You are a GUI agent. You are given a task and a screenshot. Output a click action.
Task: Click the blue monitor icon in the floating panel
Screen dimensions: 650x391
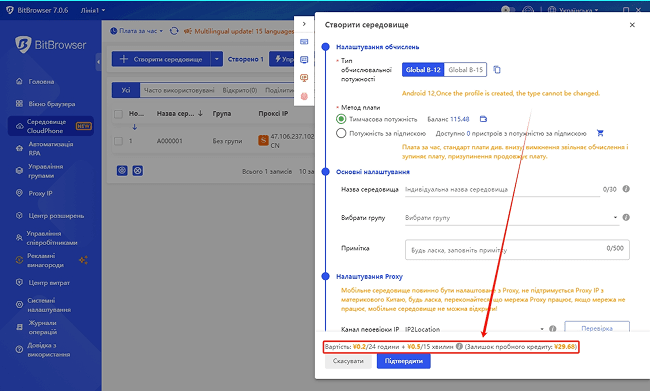coord(304,60)
